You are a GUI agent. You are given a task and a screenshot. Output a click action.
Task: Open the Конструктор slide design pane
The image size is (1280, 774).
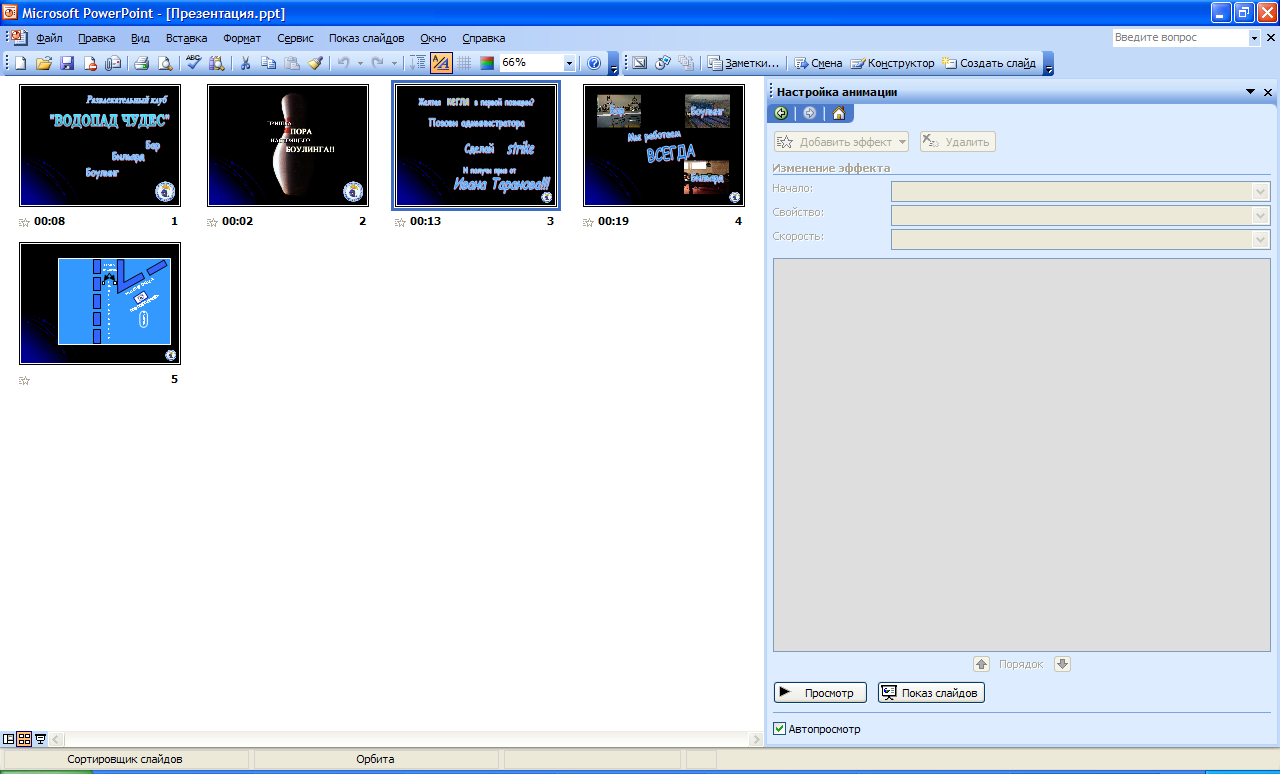tap(893, 63)
